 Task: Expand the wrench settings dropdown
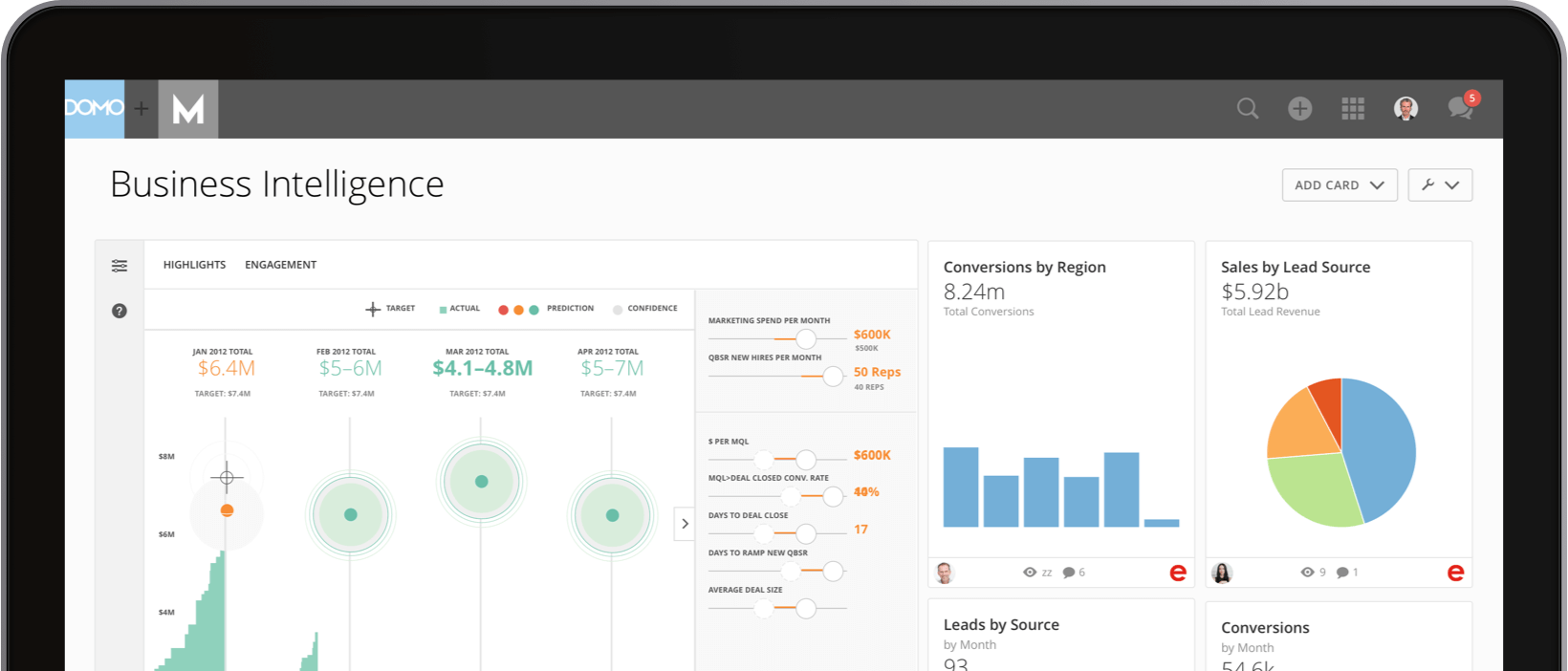pyautogui.click(x=1440, y=185)
